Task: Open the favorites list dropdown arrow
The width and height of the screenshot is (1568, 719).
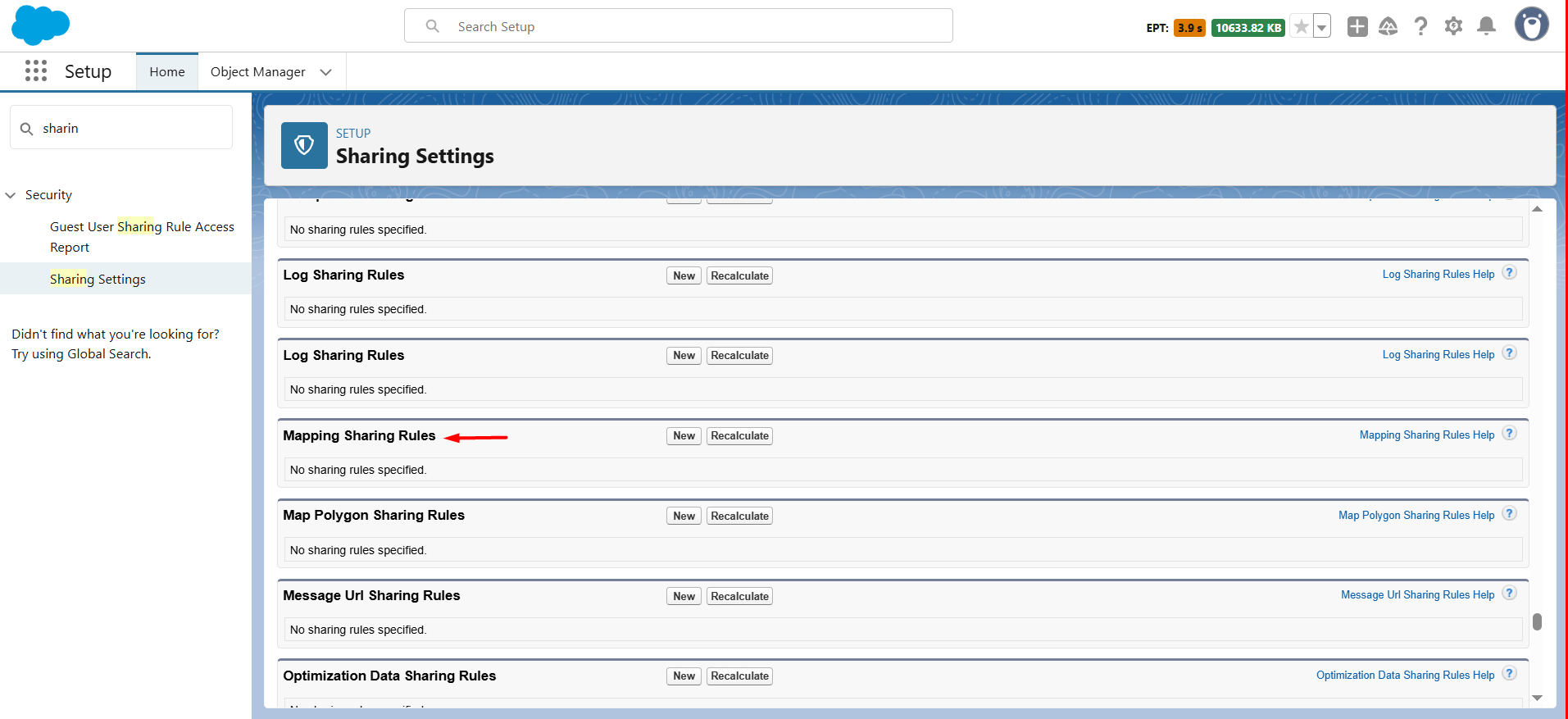Action: click(1321, 27)
